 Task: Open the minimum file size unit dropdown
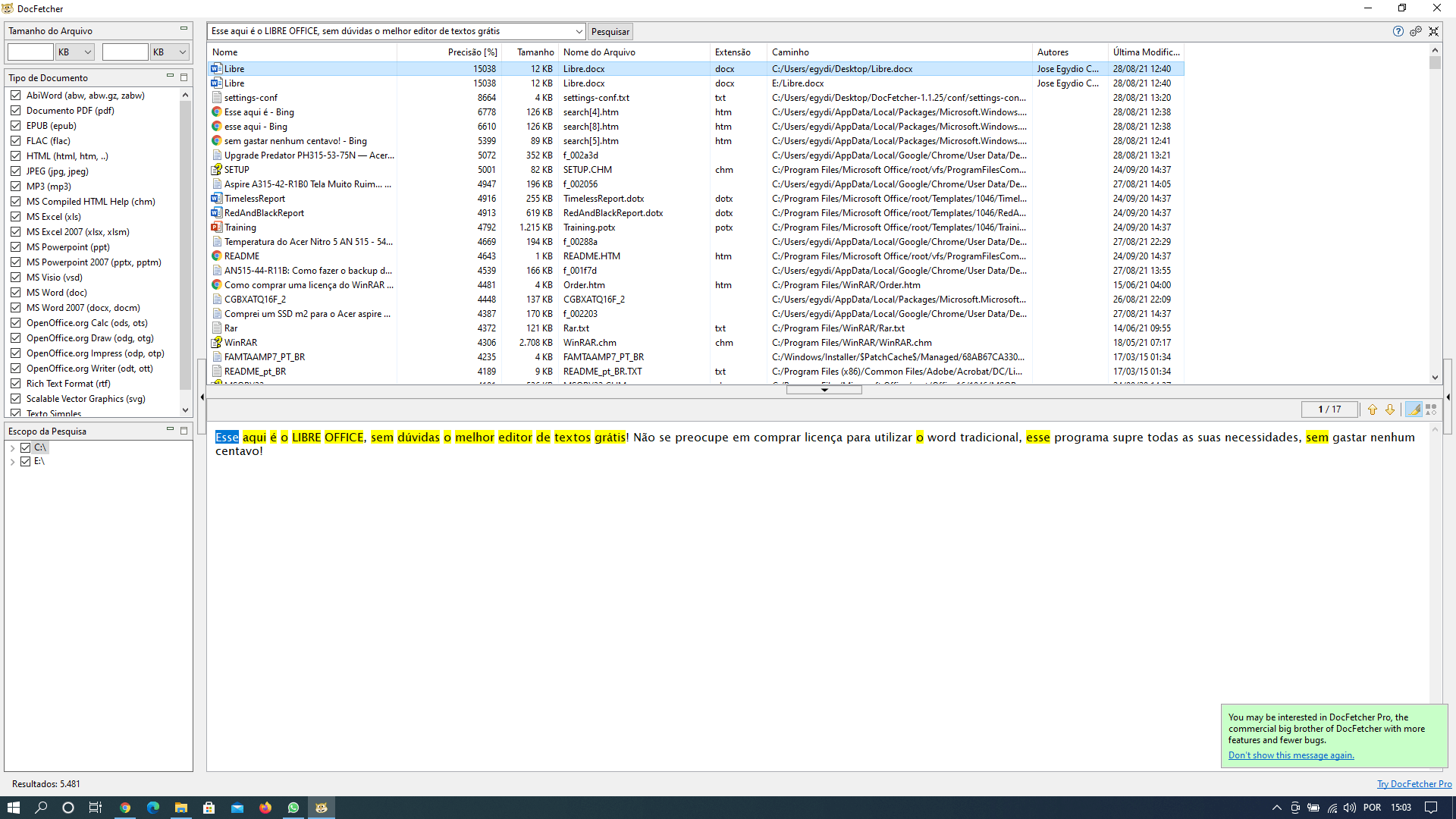tap(87, 52)
